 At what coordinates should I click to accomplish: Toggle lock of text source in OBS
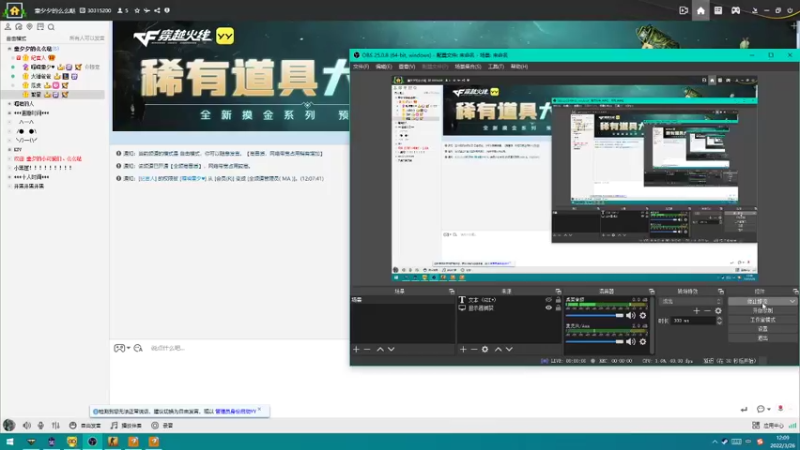[x=558, y=300]
